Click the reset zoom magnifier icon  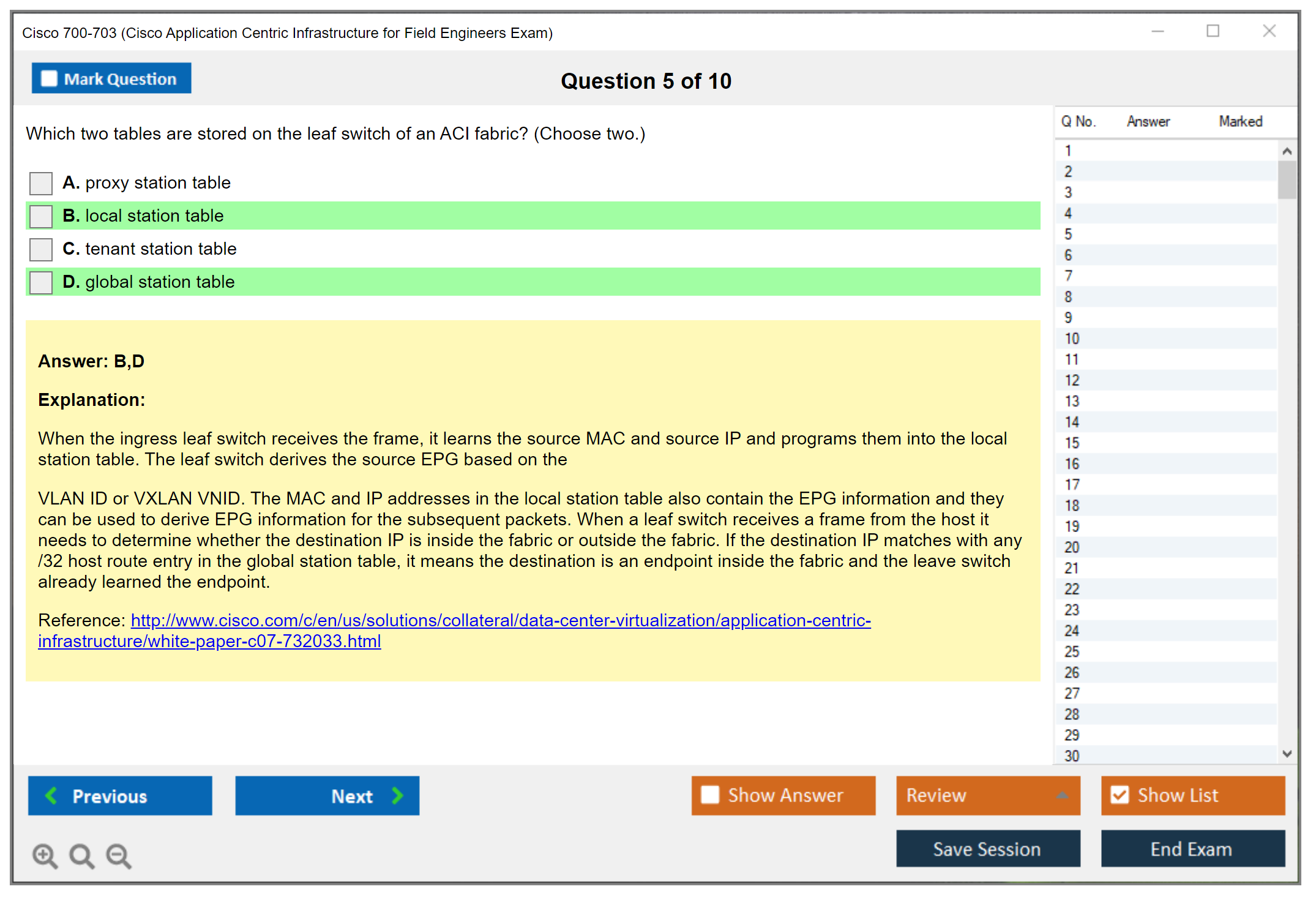point(81,855)
